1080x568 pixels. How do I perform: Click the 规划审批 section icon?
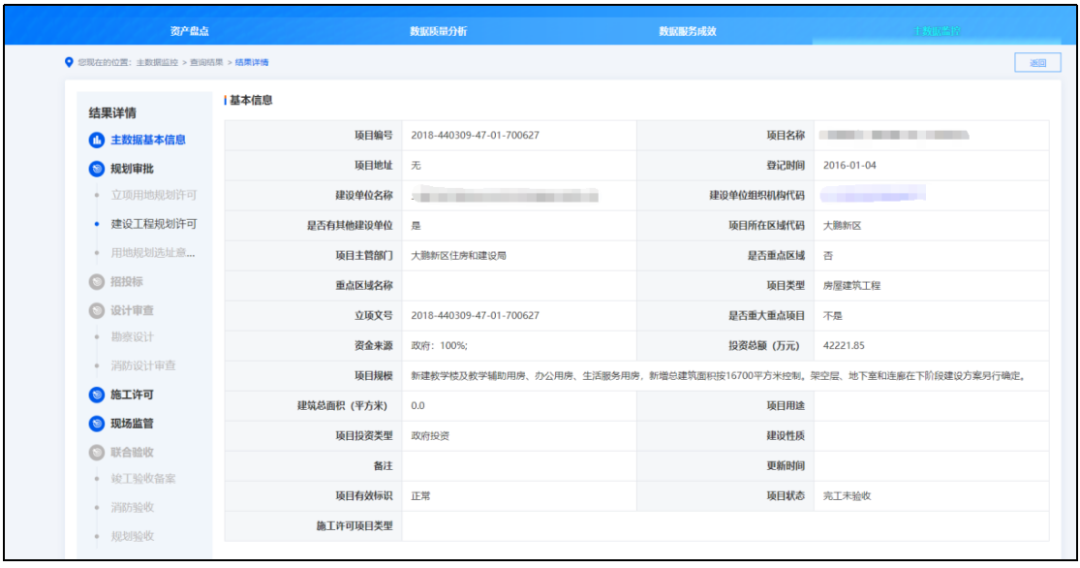click(x=97, y=169)
